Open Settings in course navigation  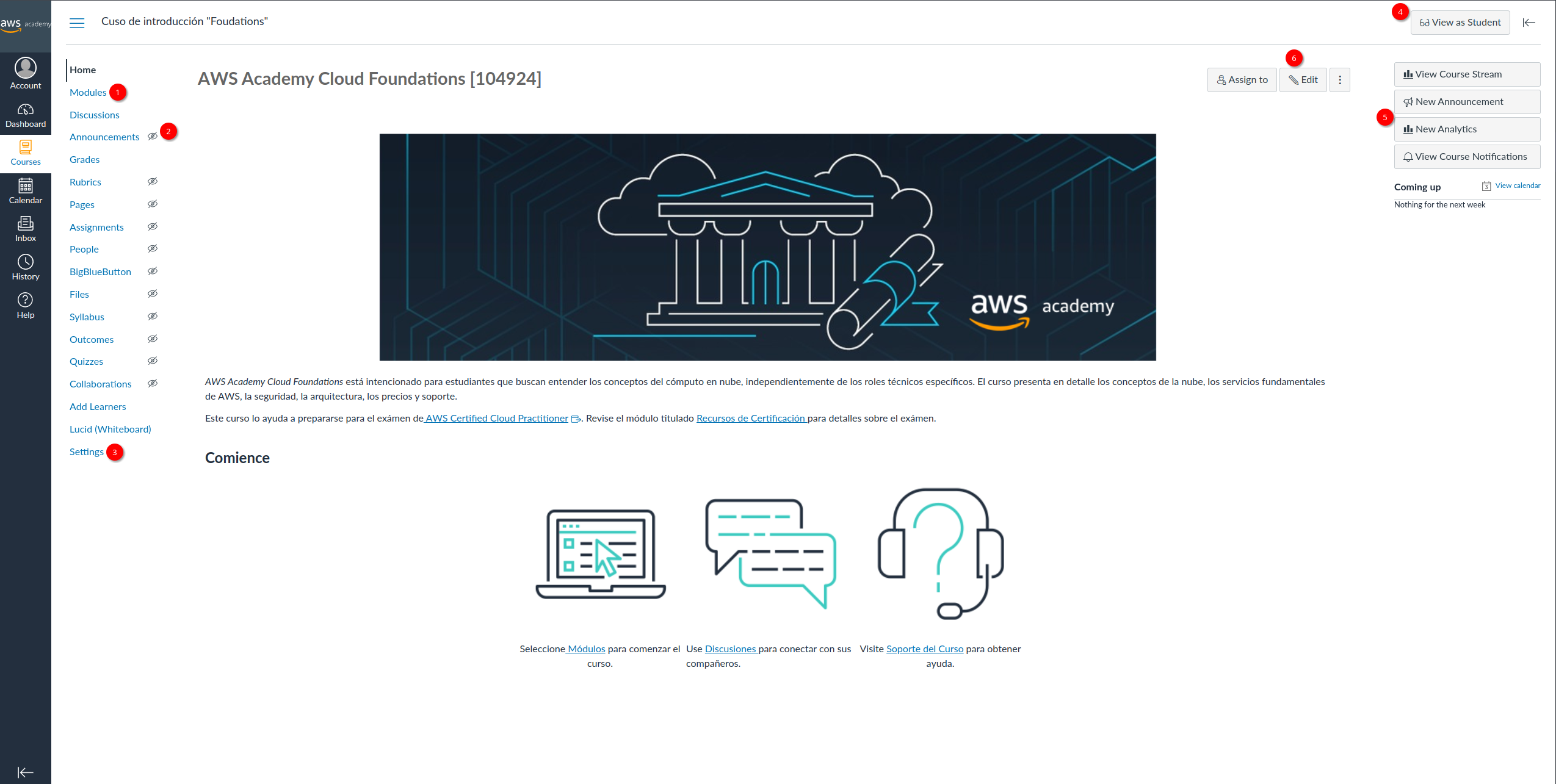(x=86, y=451)
